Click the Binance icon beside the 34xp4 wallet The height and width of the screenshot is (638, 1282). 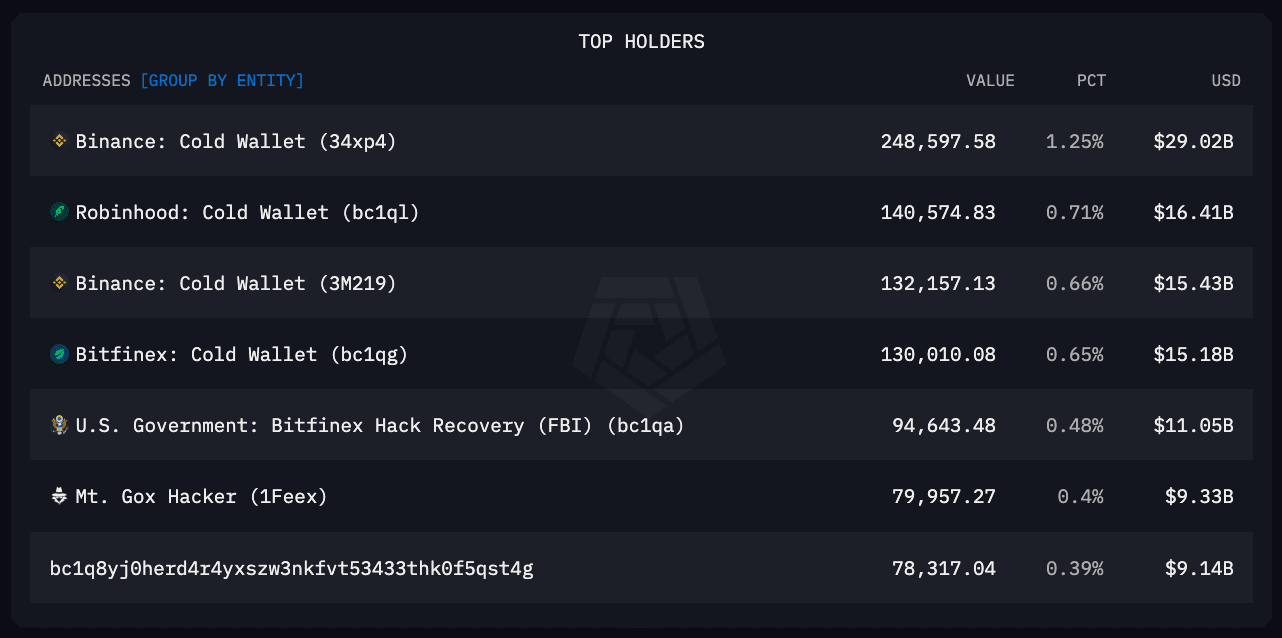pyautogui.click(x=59, y=141)
